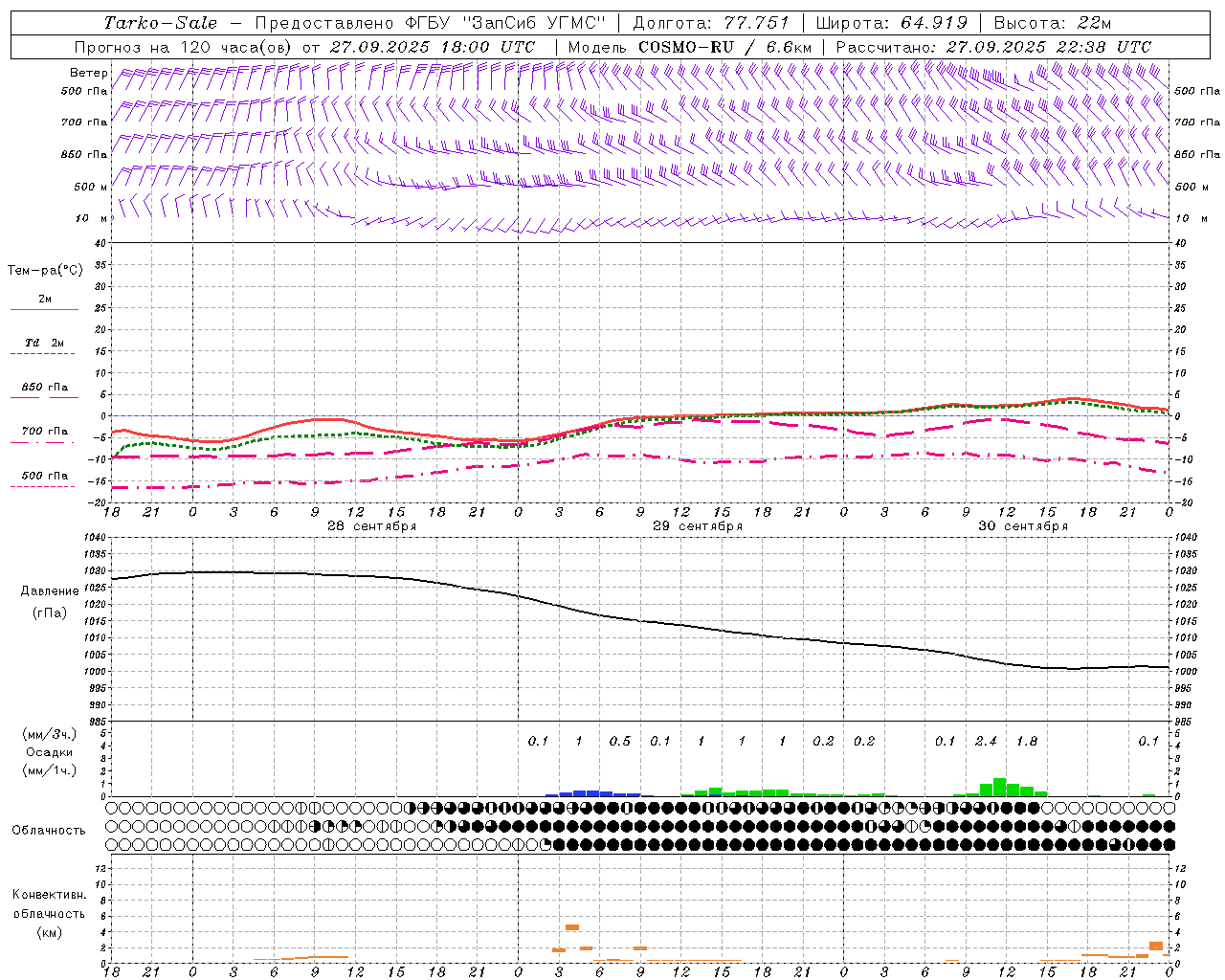
Task: Click the 2.4 precipitation amount value
Action: pyautogui.click(x=986, y=741)
